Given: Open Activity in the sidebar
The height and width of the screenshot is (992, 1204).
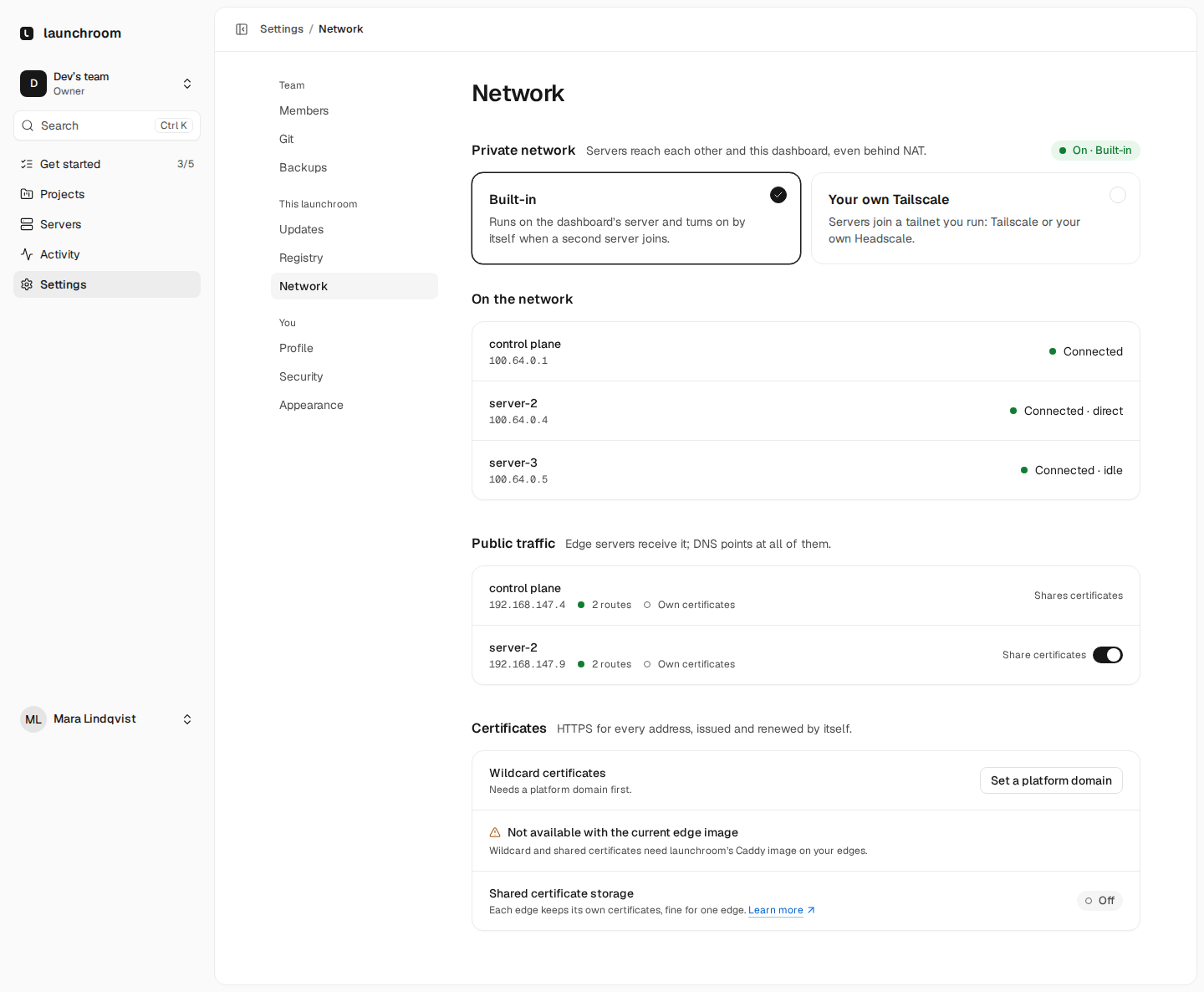Looking at the screenshot, I should click(107, 254).
